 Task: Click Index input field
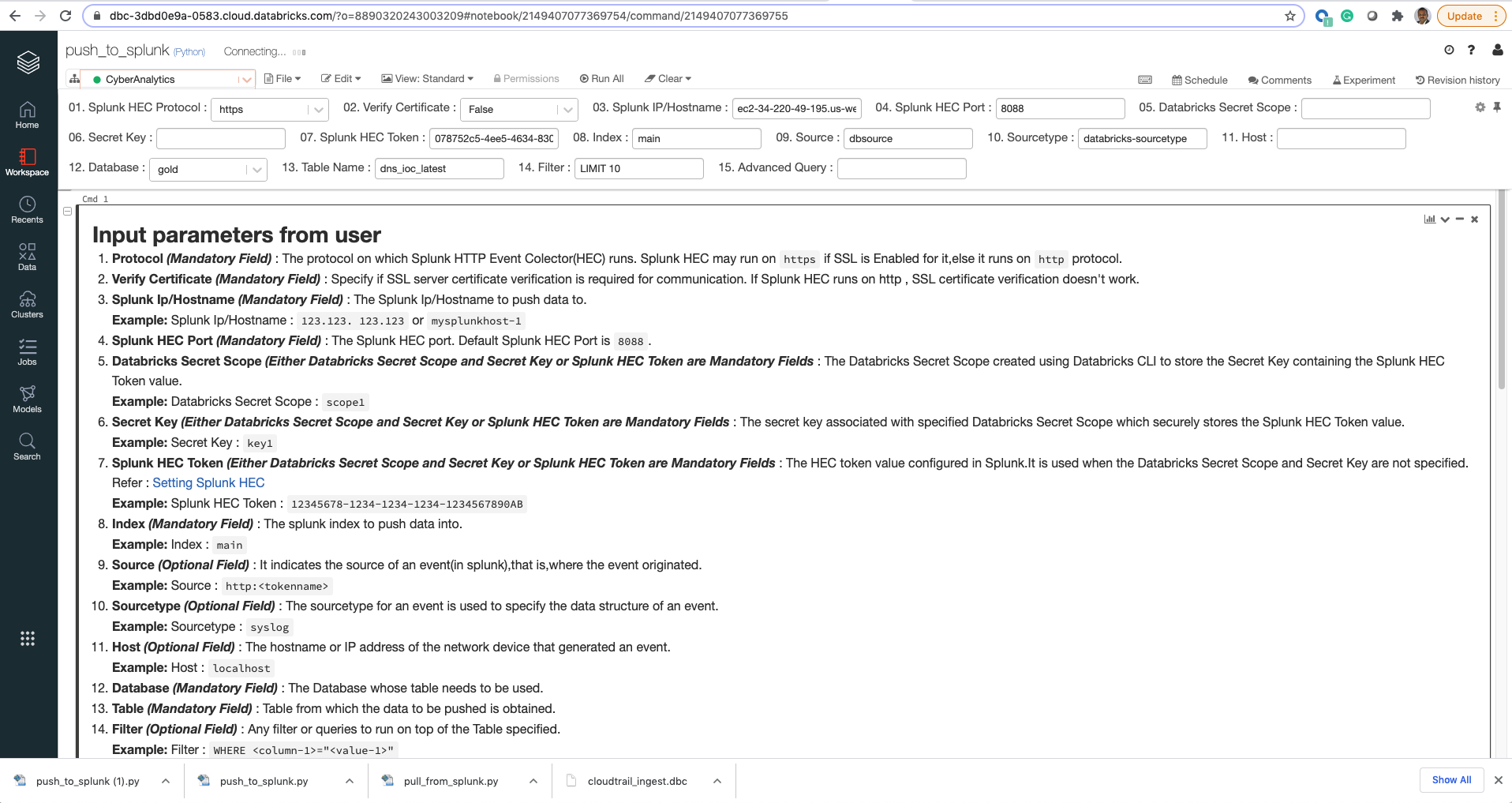[697, 138]
